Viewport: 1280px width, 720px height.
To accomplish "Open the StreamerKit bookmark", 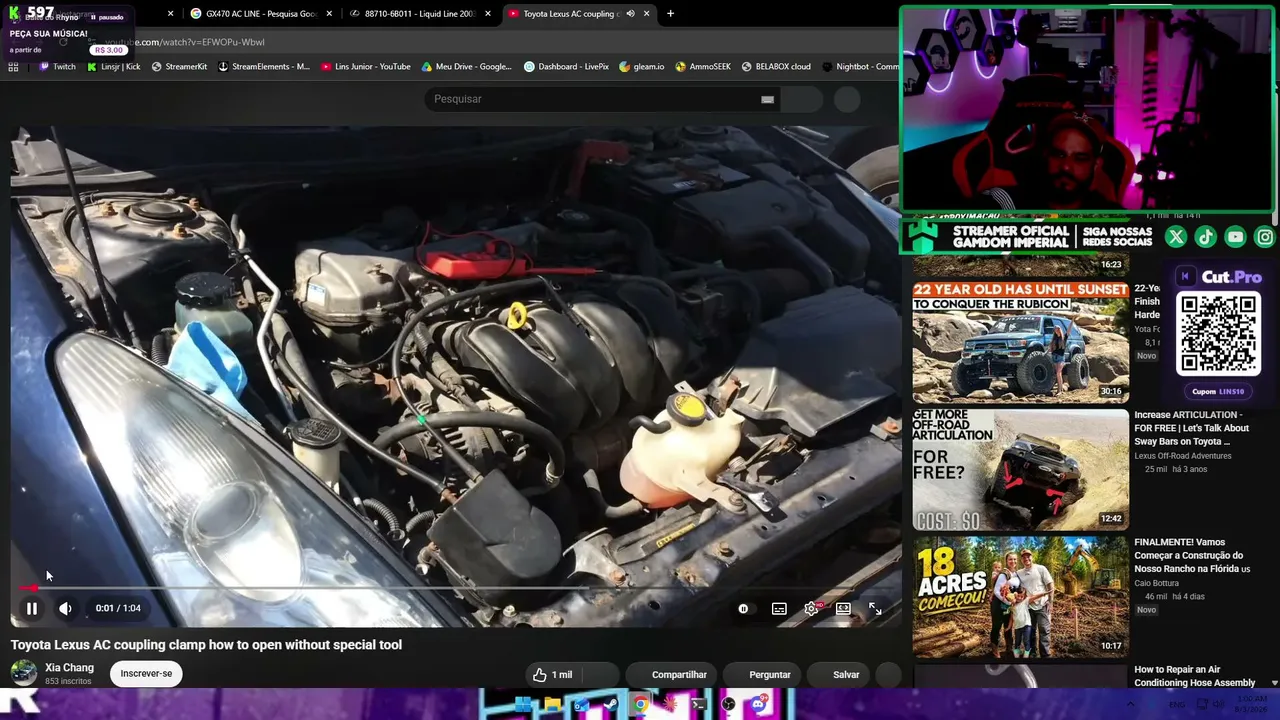I will point(179,67).
